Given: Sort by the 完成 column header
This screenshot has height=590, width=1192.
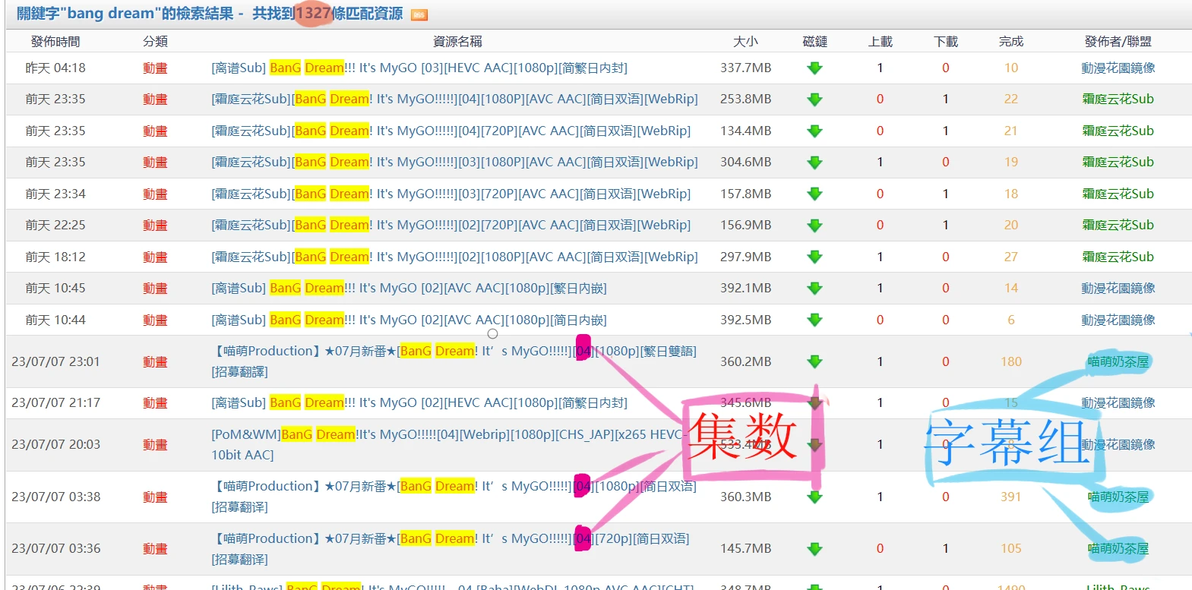Looking at the screenshot, I should tap(1011, 42).
